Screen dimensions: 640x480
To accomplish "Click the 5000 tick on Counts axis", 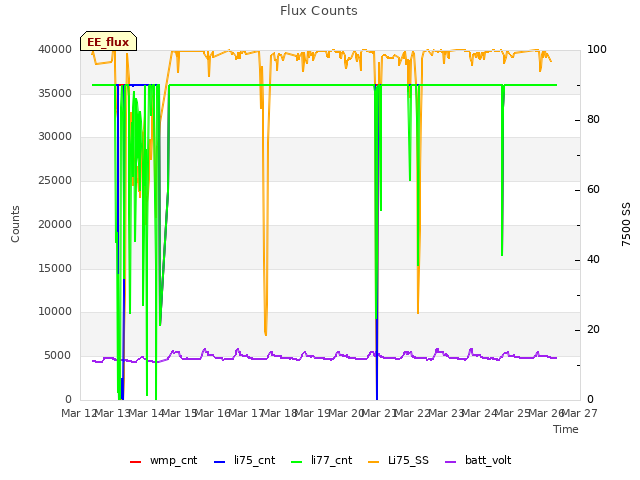I will click(x=58, y=356).
